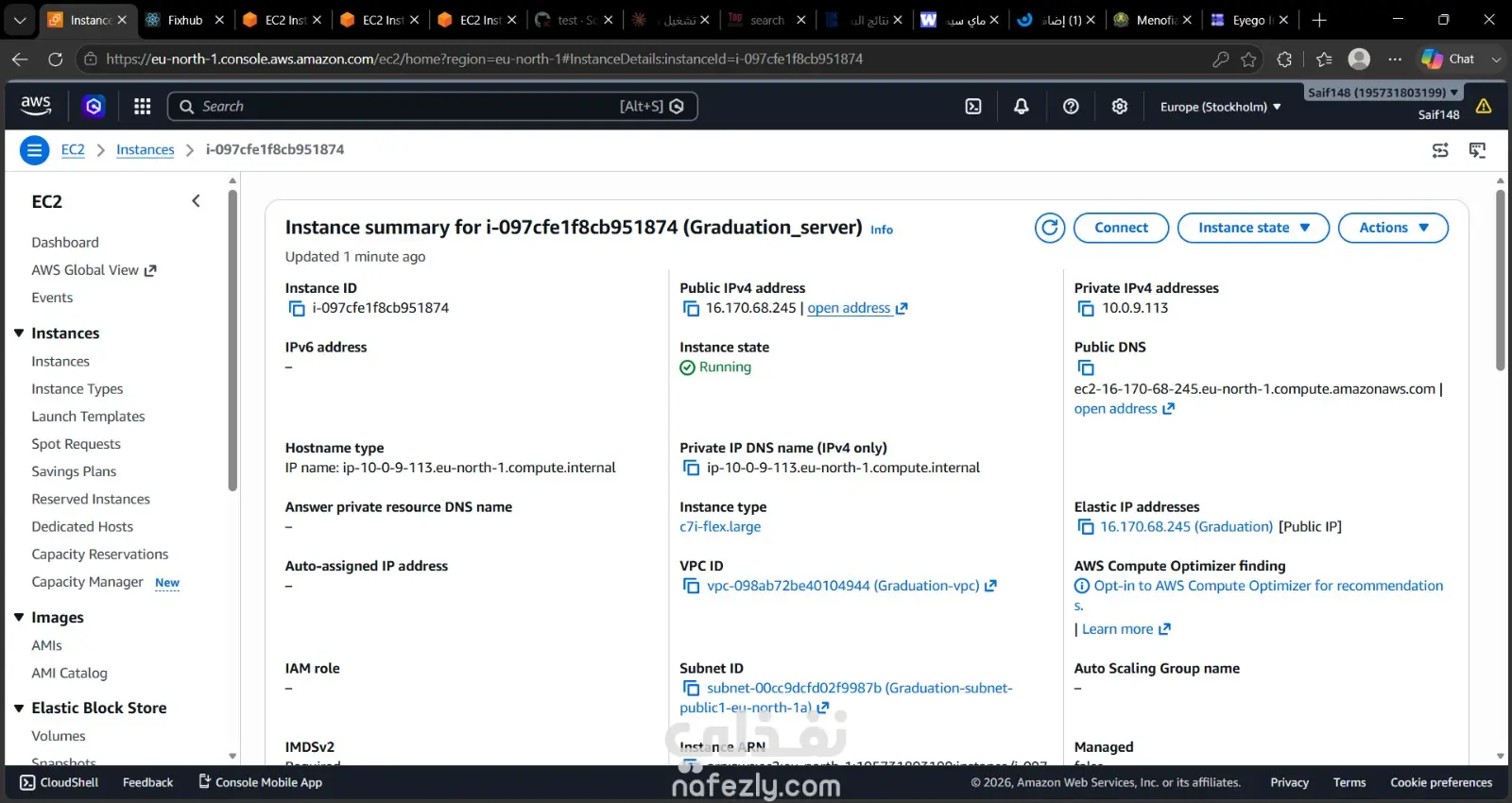Collapse the Instances section in sidebar
Viewport: 1512px width, 803px height.
[19, 333]
